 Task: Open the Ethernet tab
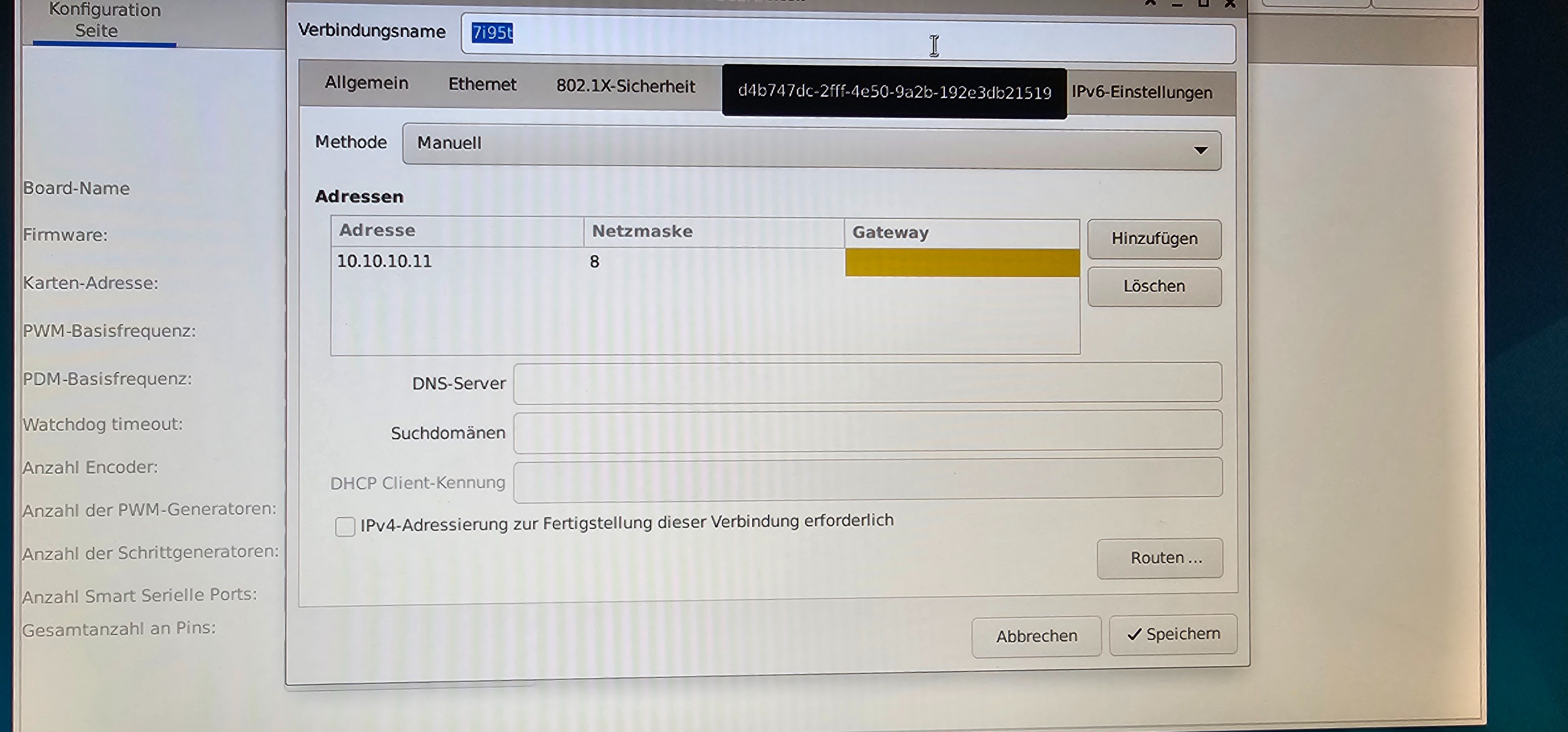tap(482, 85)
